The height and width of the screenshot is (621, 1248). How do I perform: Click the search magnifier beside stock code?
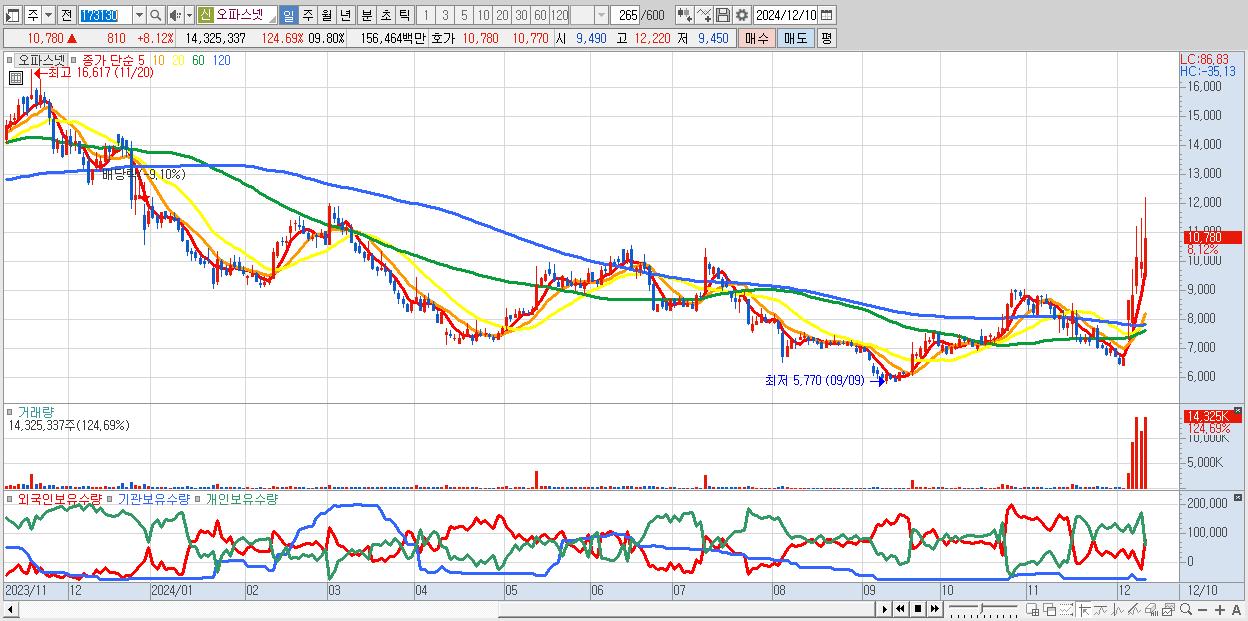[x=156, y=15]
